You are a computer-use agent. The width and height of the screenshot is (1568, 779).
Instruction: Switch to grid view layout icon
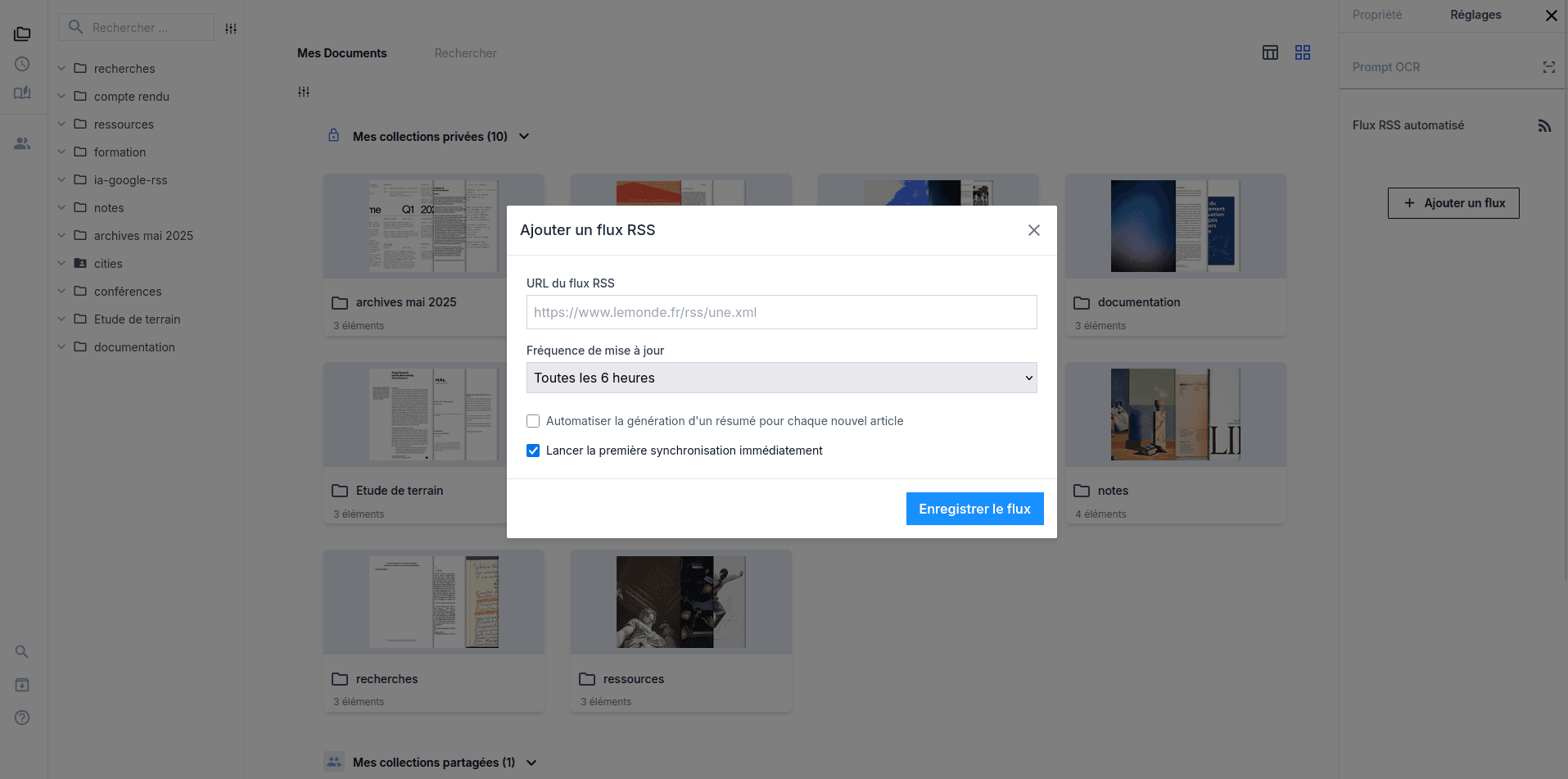pyautogui.click(x=1302, y=52)
